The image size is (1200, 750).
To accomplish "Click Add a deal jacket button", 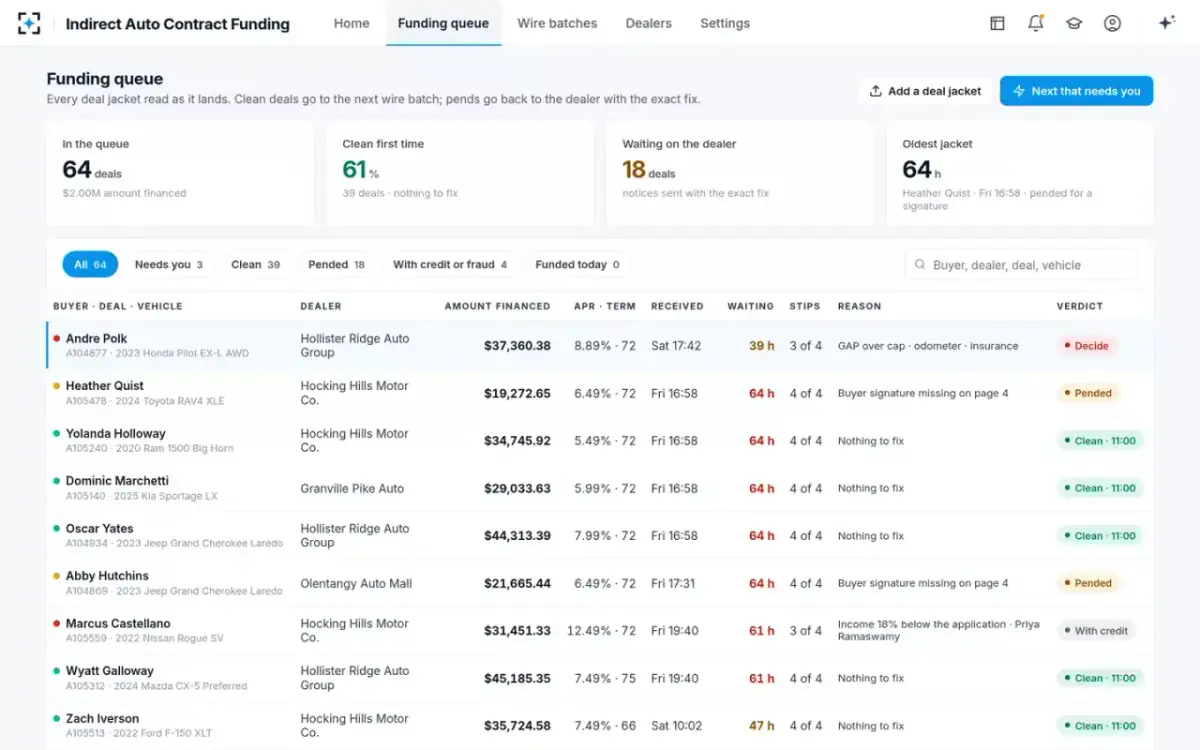I will pyautogui.click(x=925, y=91).
